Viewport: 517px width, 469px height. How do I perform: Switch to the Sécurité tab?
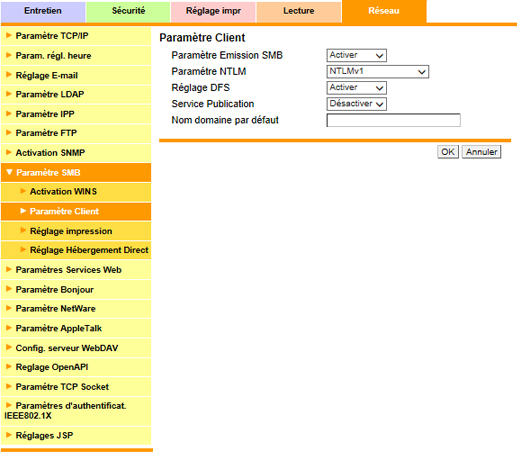[128, 11]
